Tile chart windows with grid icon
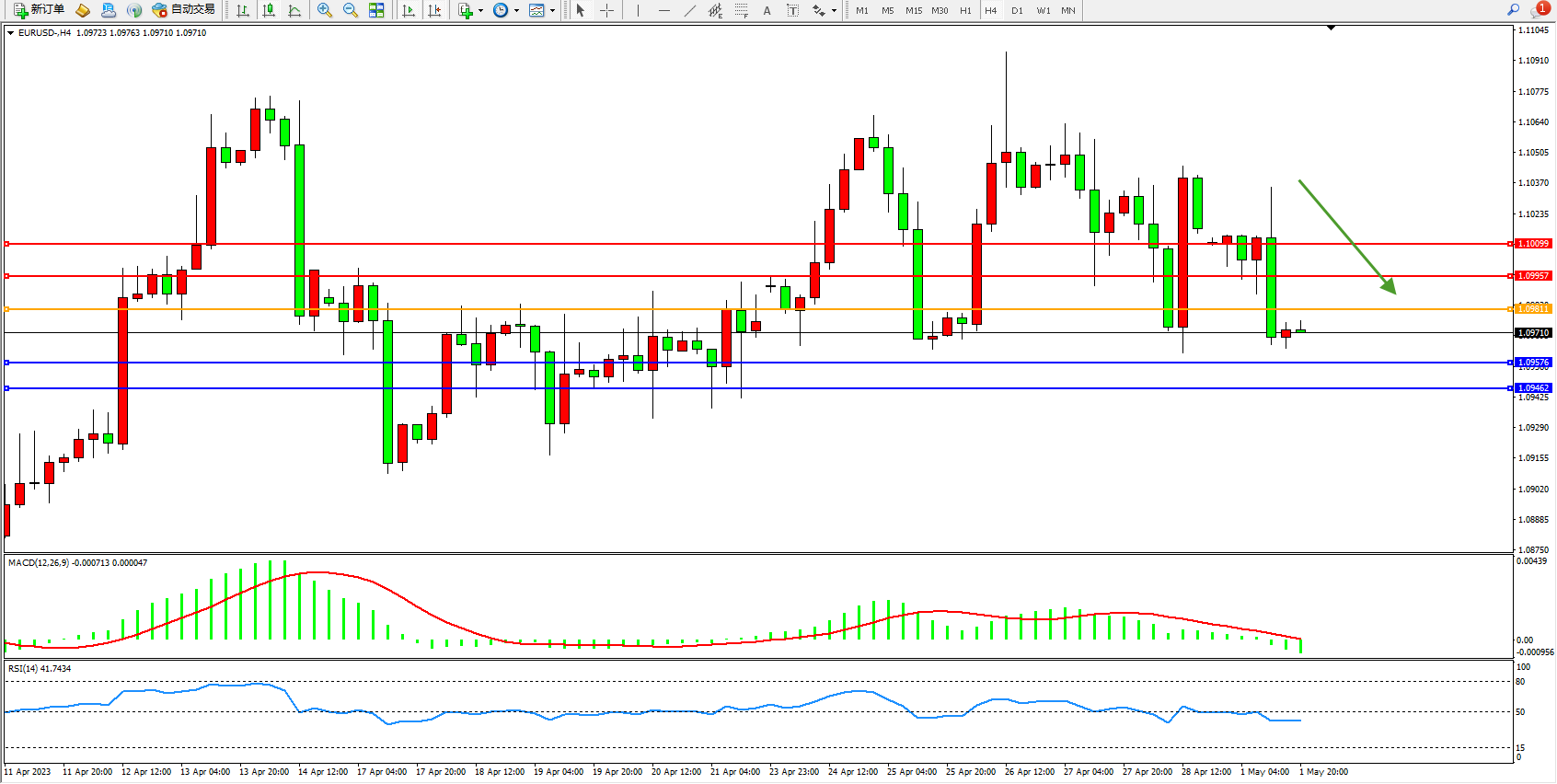The image size is (1557, 784). click(x=376, y=10)
